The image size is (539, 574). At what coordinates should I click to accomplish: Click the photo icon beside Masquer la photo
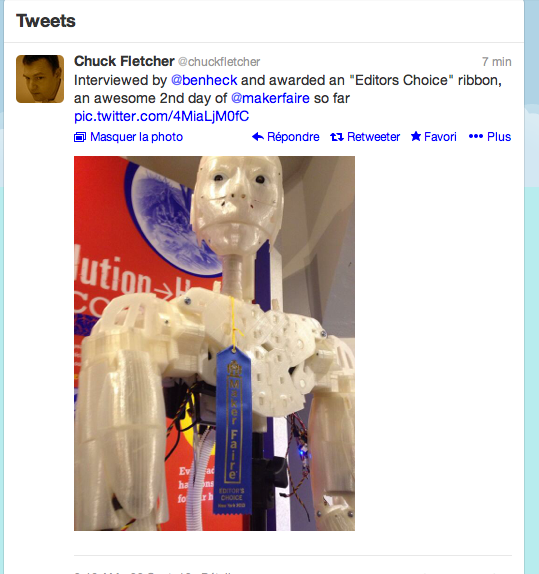(x=80, y=137)
